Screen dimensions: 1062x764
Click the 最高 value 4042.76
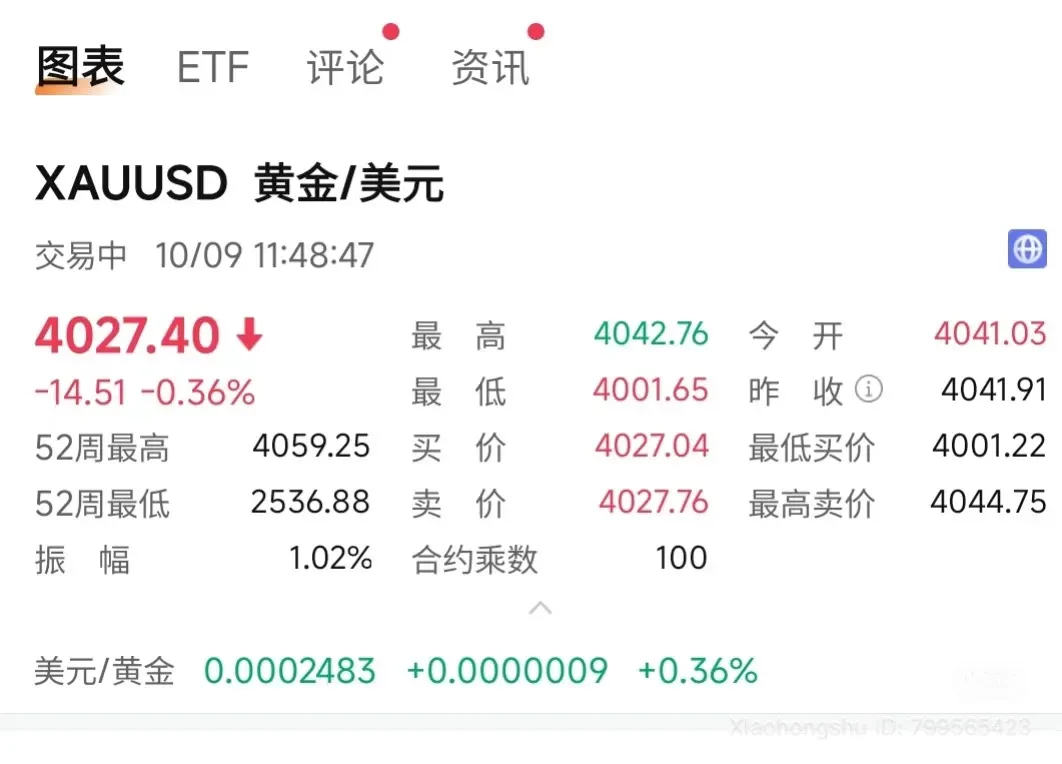pos(651,334)
